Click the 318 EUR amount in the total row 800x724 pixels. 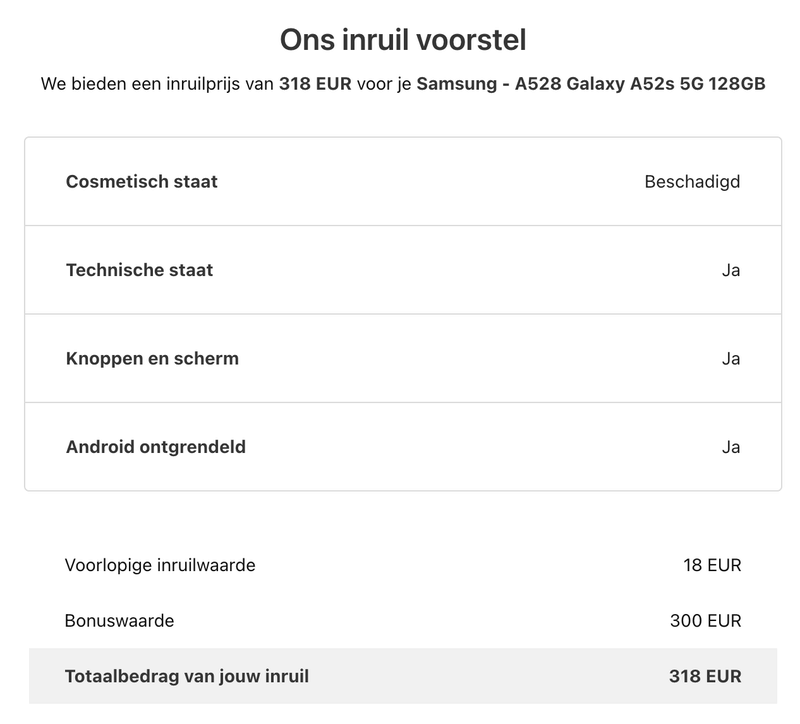pyautogui.click(x=705, y=677)
